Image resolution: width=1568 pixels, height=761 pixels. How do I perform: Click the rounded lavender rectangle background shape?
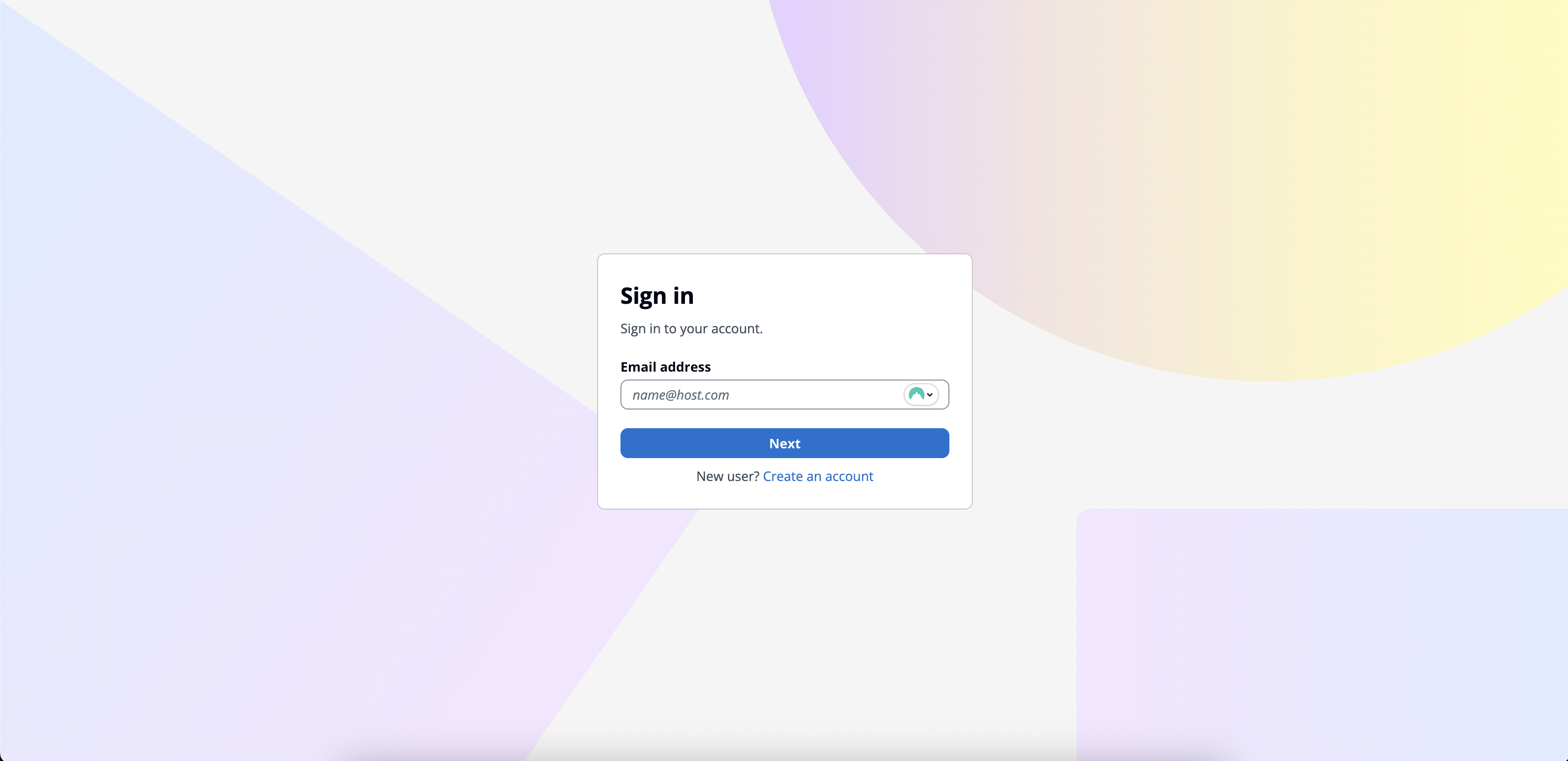1321,633
